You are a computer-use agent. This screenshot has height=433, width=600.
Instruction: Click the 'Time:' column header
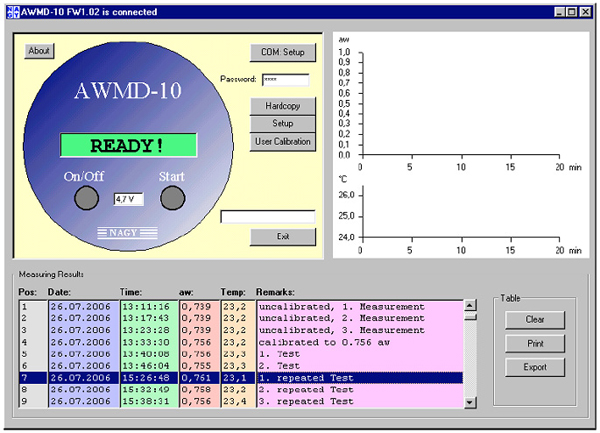click(x=131, y=292)
